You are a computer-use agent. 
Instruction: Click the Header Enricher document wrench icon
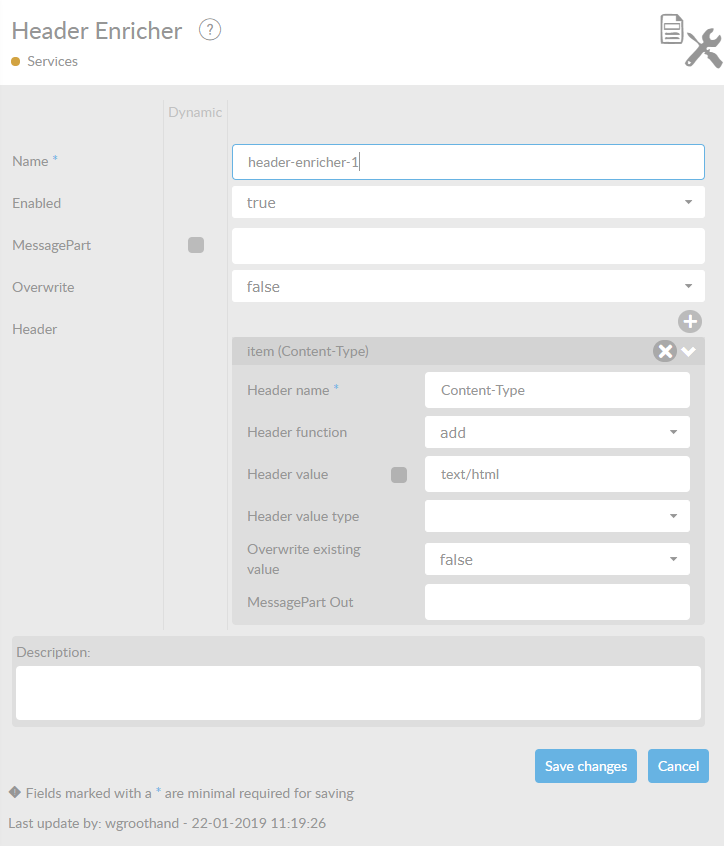(x=689, y=41)
